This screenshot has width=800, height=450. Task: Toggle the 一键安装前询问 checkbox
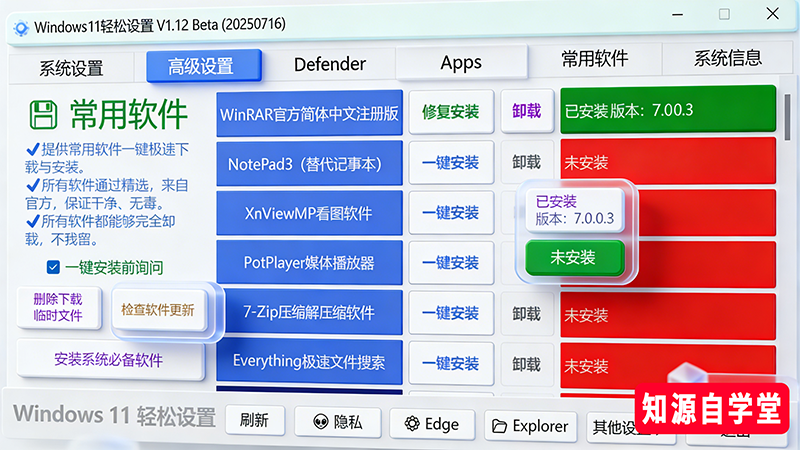(53, 267)
